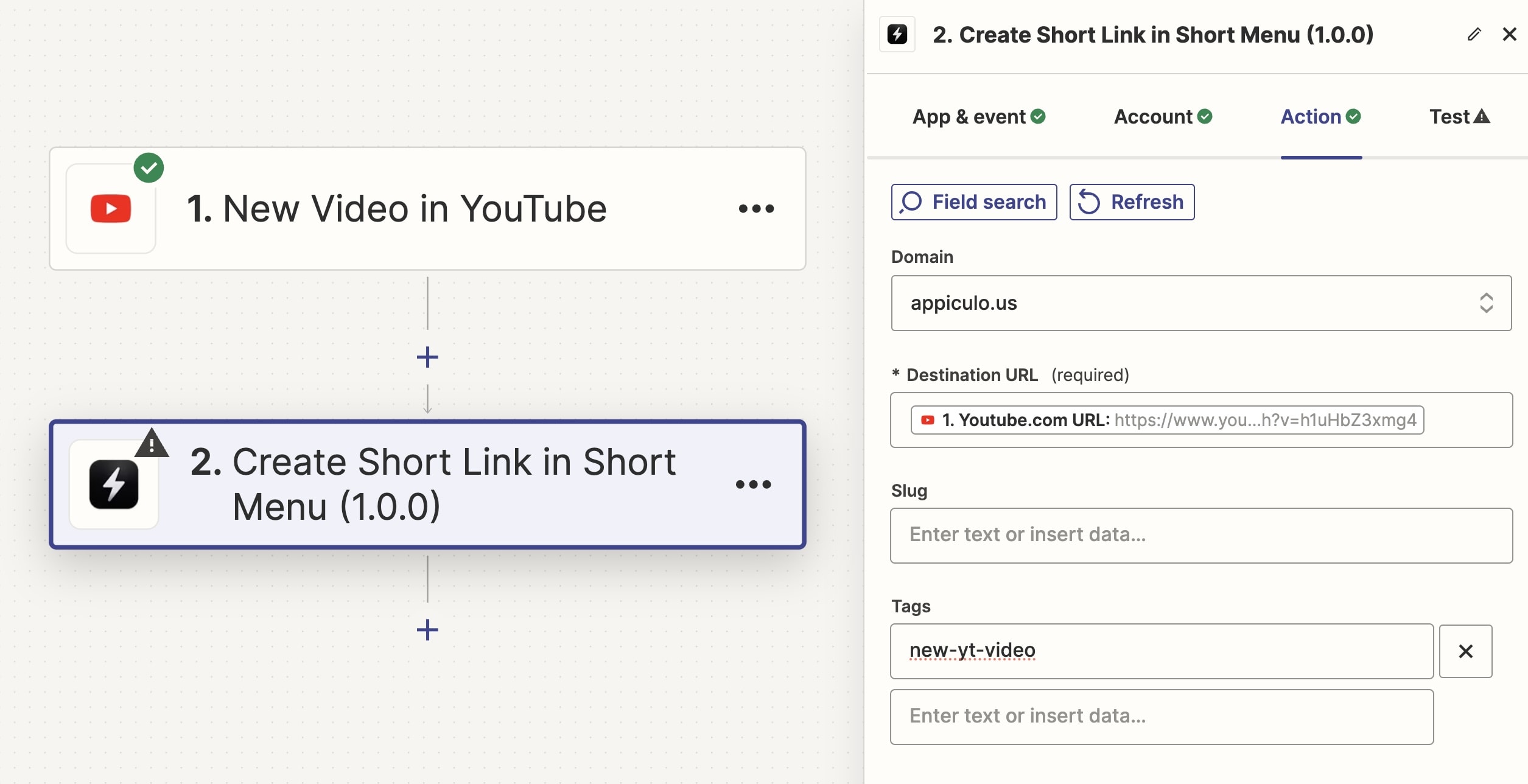Image resolution: width=1528 pixels, height=784 pixels.
Task: Click the Short Menu lightning icon in step 2
Action: pyautogui.click(x=114, y=485)
